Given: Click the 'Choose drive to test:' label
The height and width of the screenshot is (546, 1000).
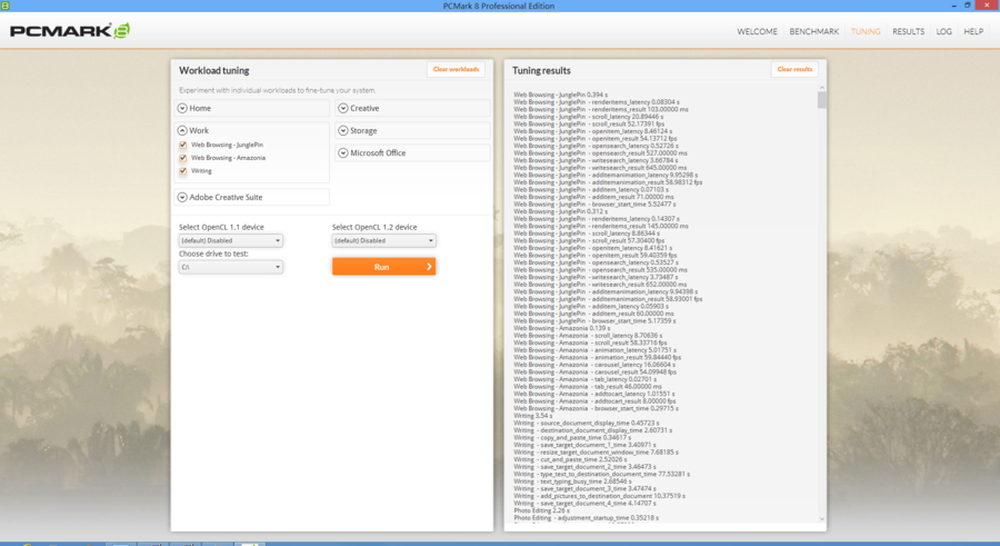Looking at the screenshot, I should pos(214,253).
